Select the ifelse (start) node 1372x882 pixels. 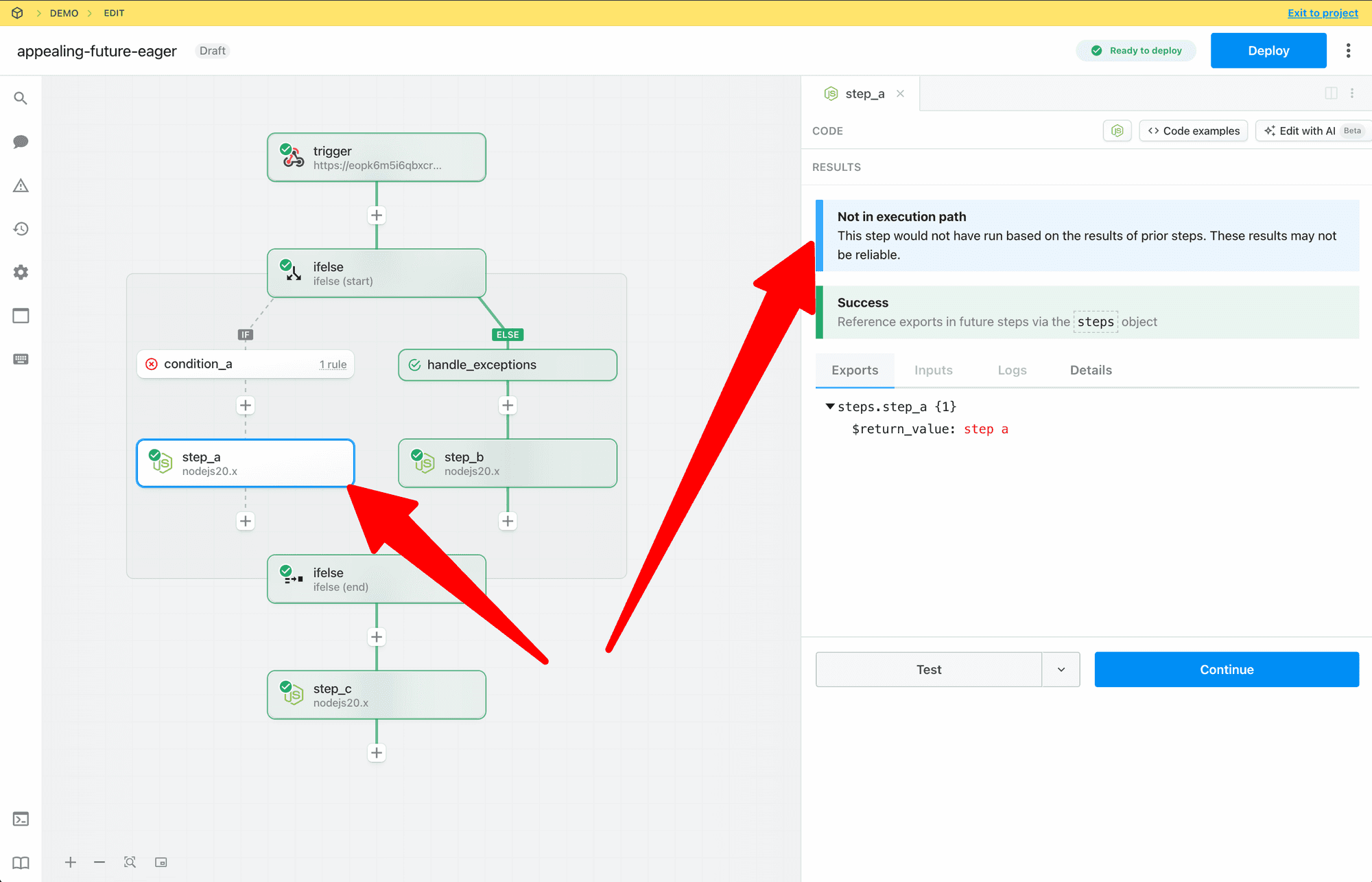(x=377, y=273)
